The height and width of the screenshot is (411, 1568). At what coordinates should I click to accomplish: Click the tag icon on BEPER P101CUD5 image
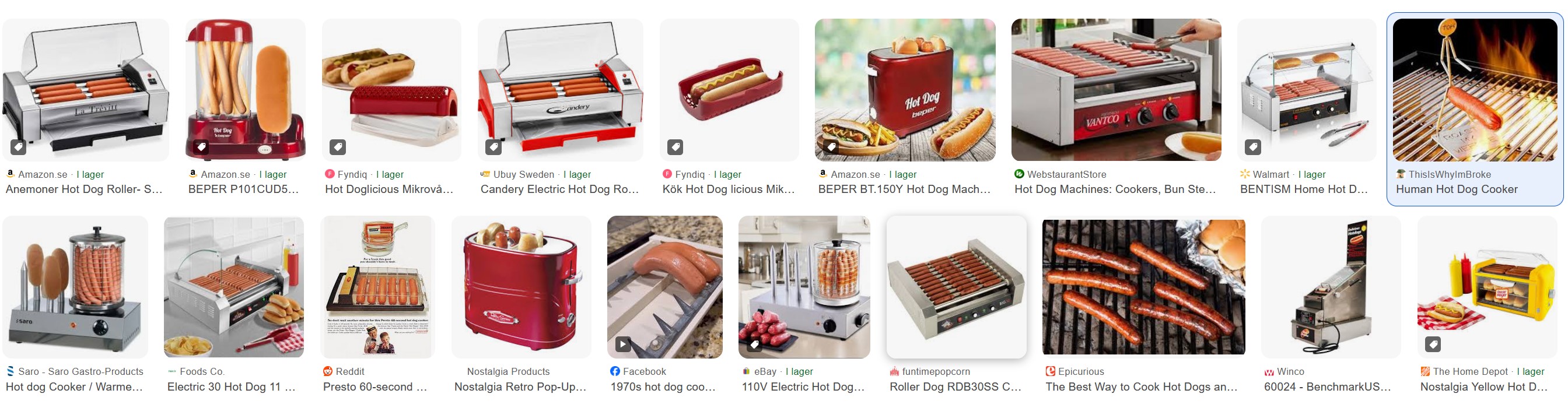[201, 146]
